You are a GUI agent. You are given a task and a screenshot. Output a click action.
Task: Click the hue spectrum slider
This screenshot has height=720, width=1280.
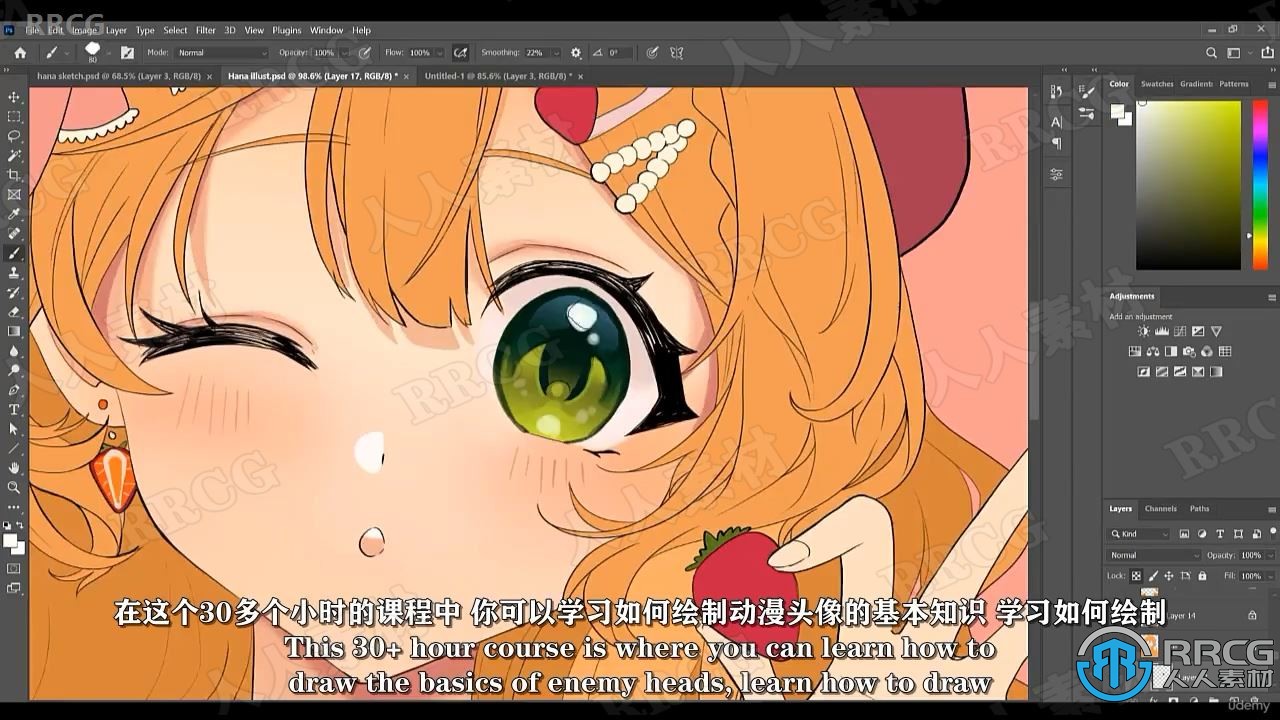[x=1260, y=185]
